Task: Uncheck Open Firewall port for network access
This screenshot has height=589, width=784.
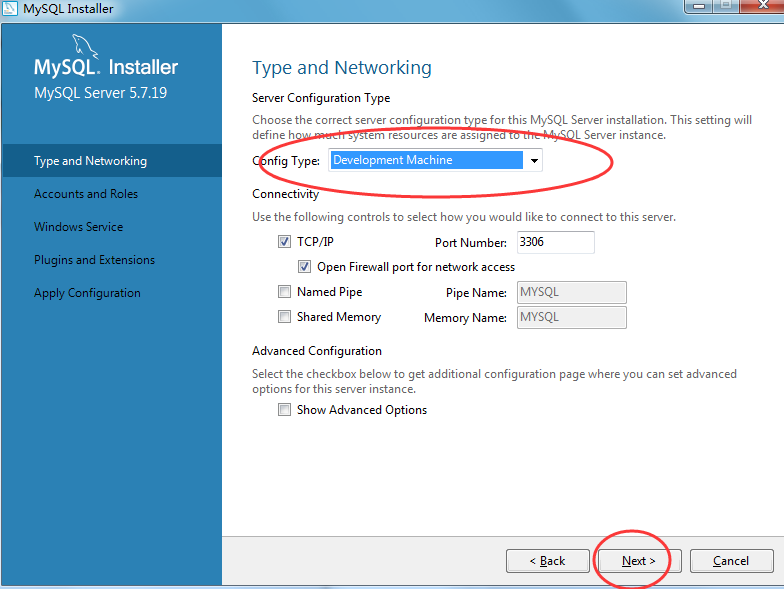Action: click(304, 267)
